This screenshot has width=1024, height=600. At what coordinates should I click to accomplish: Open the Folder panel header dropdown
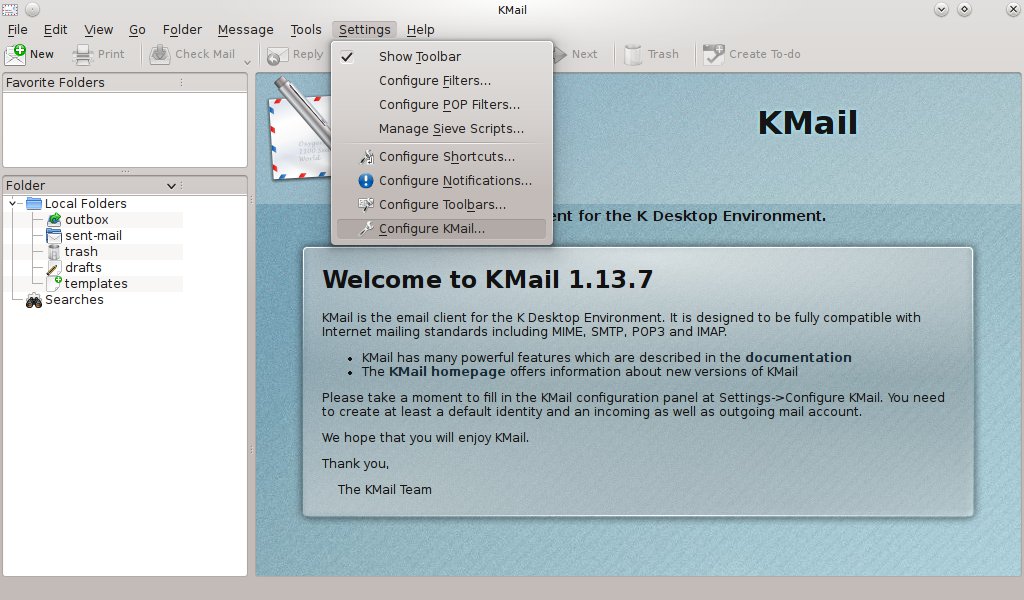(x=171, y=186)
